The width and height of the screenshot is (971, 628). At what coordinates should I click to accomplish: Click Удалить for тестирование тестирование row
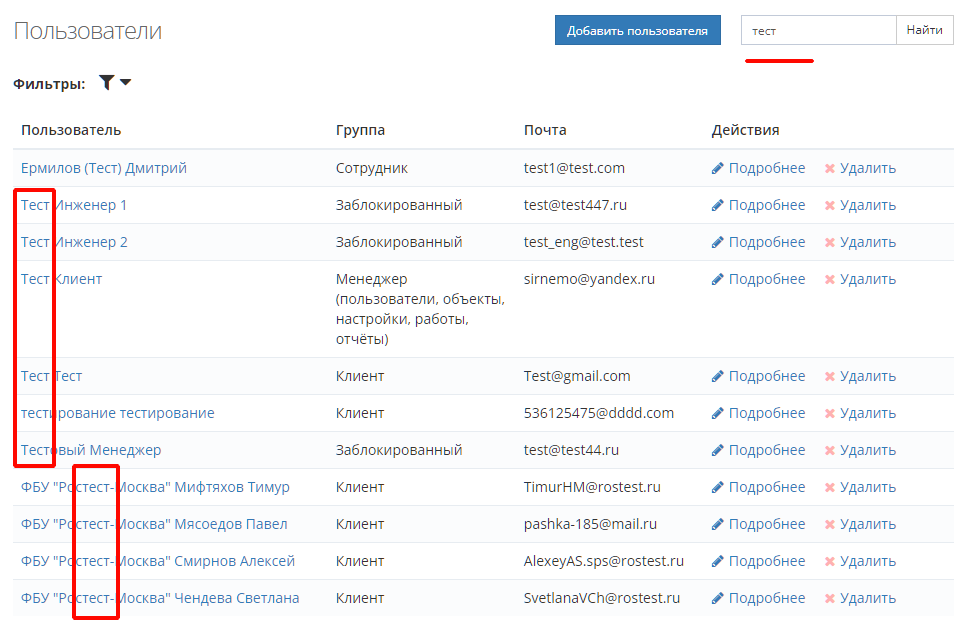pos(867,413)
